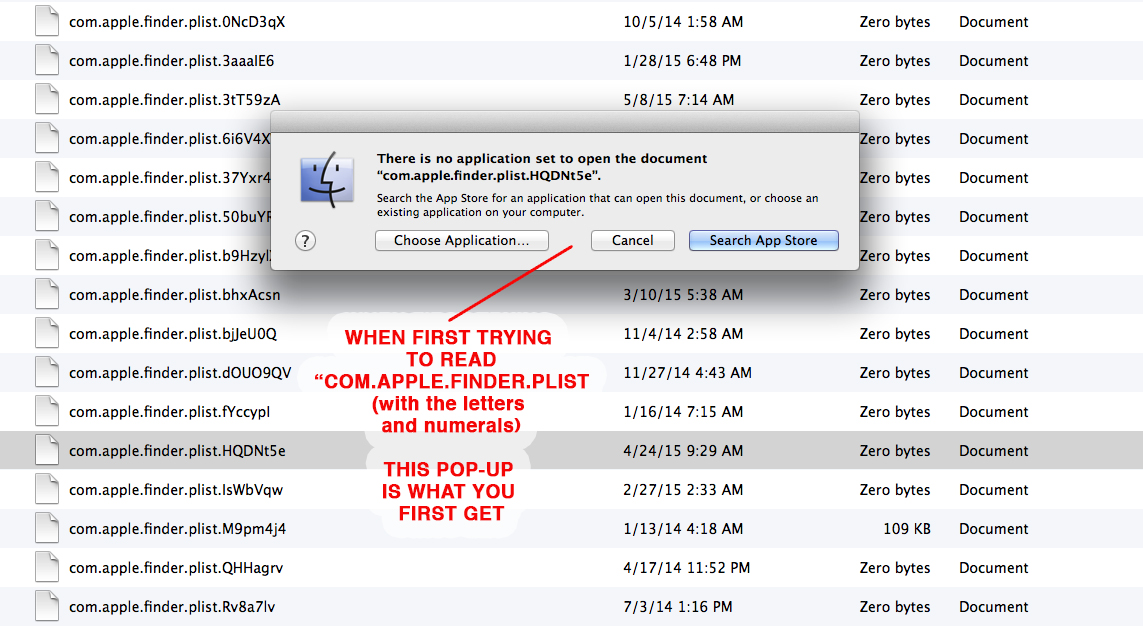Select file icon for com.apple.finder.plist.M9pm4j4
The image size is (1143, 628).
point(47,527)
